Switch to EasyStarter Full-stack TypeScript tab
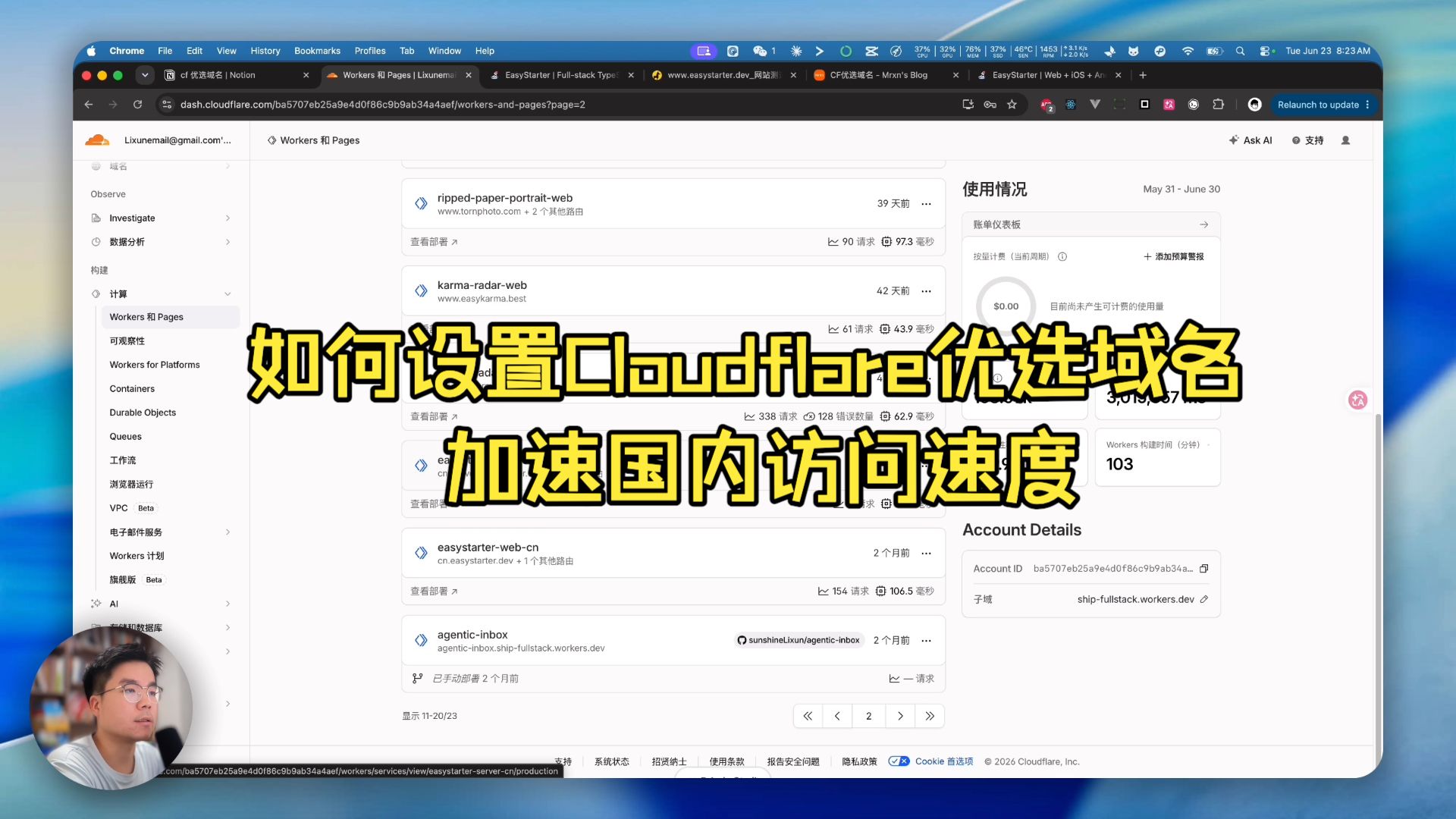 point(561,75)
